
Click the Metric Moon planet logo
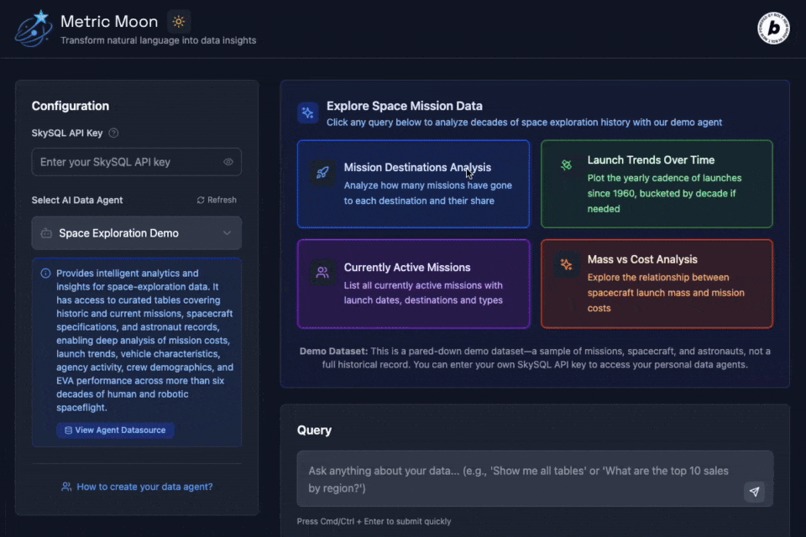point(33,29)
